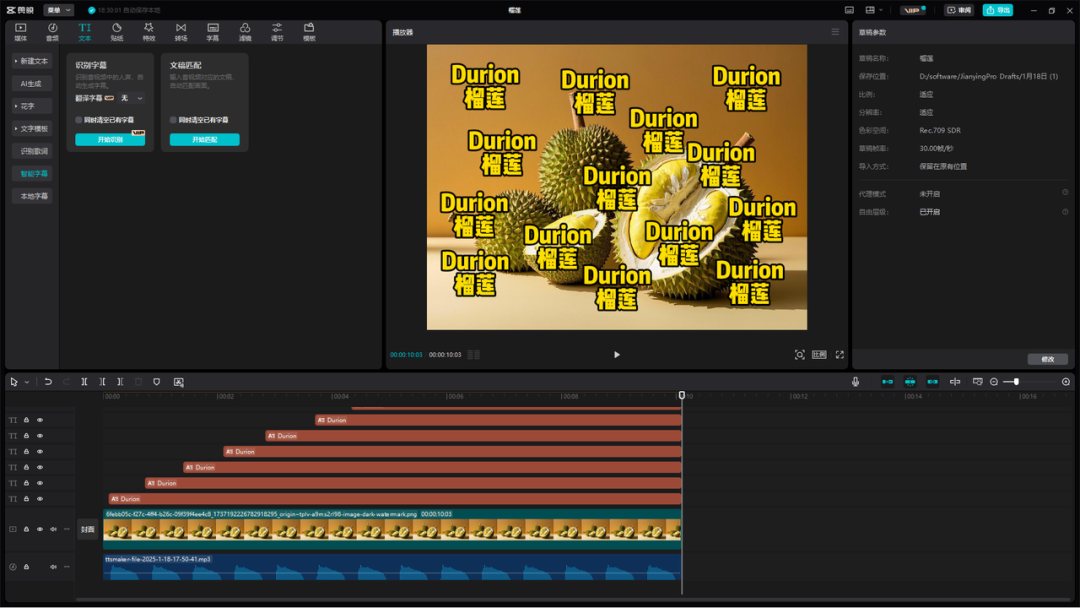Expand the 新建文本 sidebar section
Viewport: 1080px width, 608px height.
[32, 61]
